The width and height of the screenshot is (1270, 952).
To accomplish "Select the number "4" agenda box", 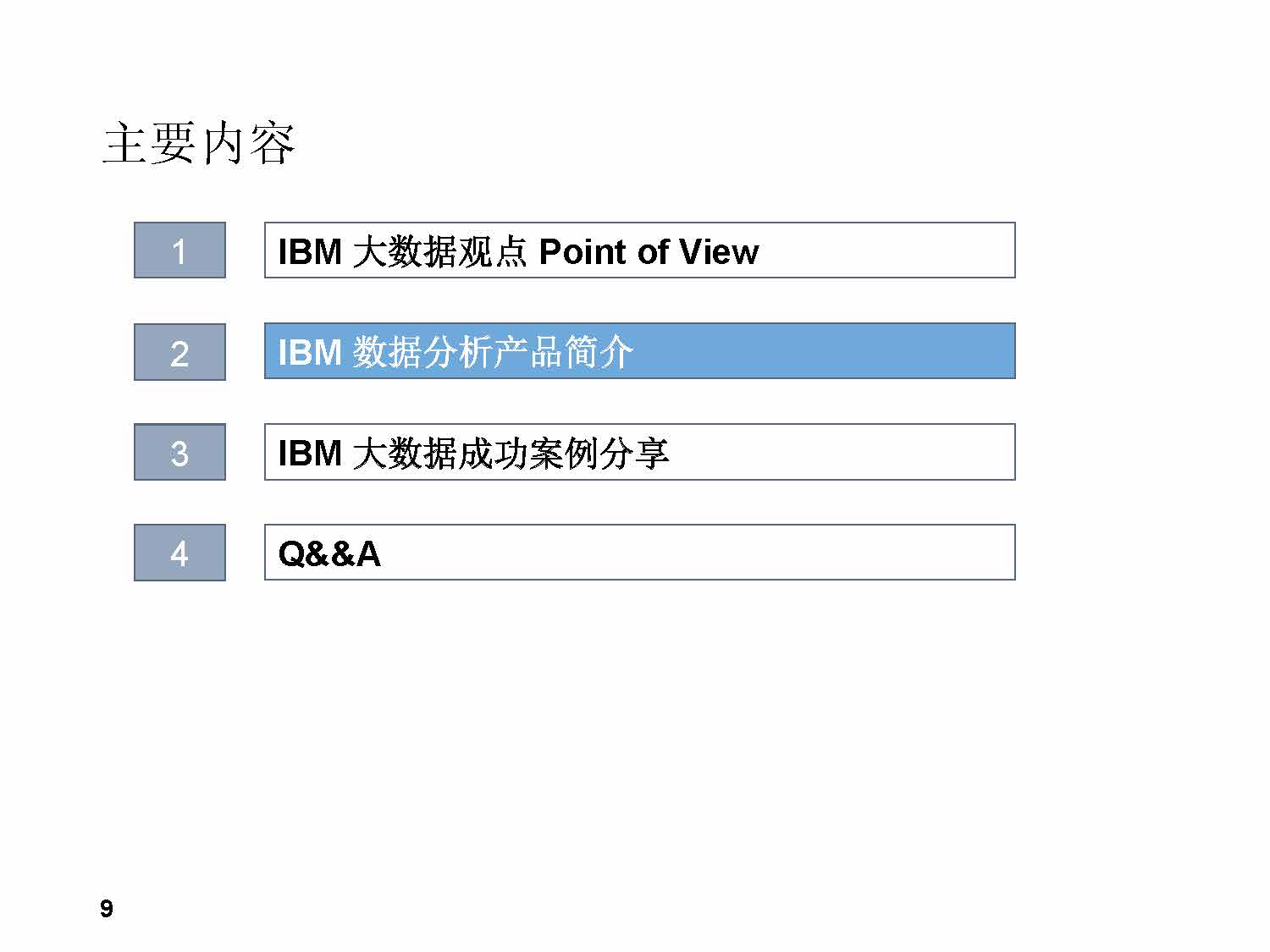I will coord(179,553).
